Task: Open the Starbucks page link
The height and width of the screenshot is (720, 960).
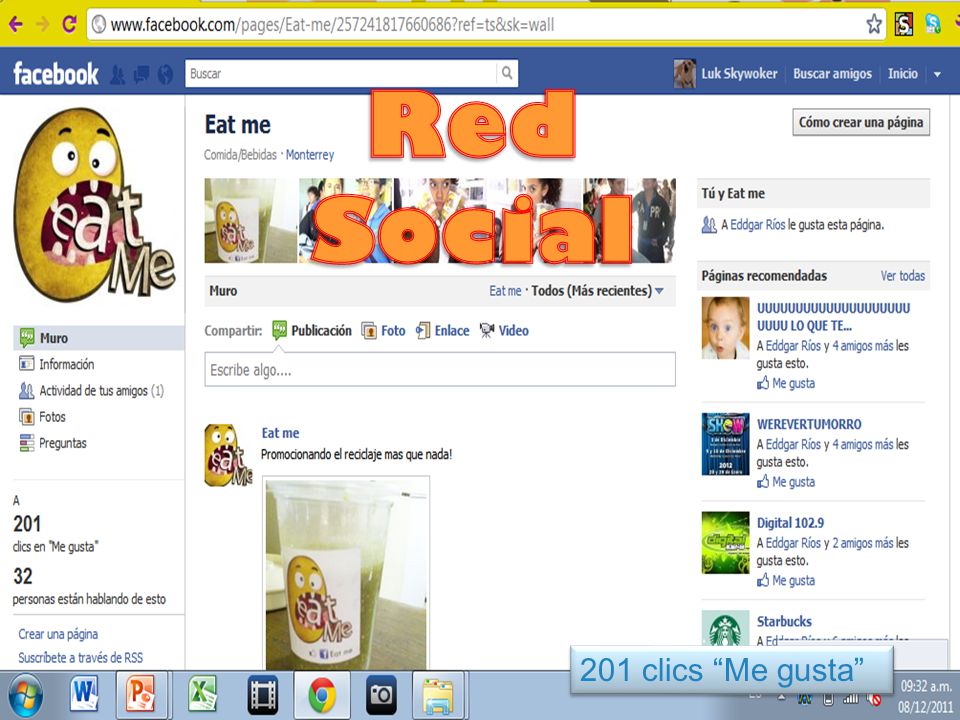Action: 784,621
